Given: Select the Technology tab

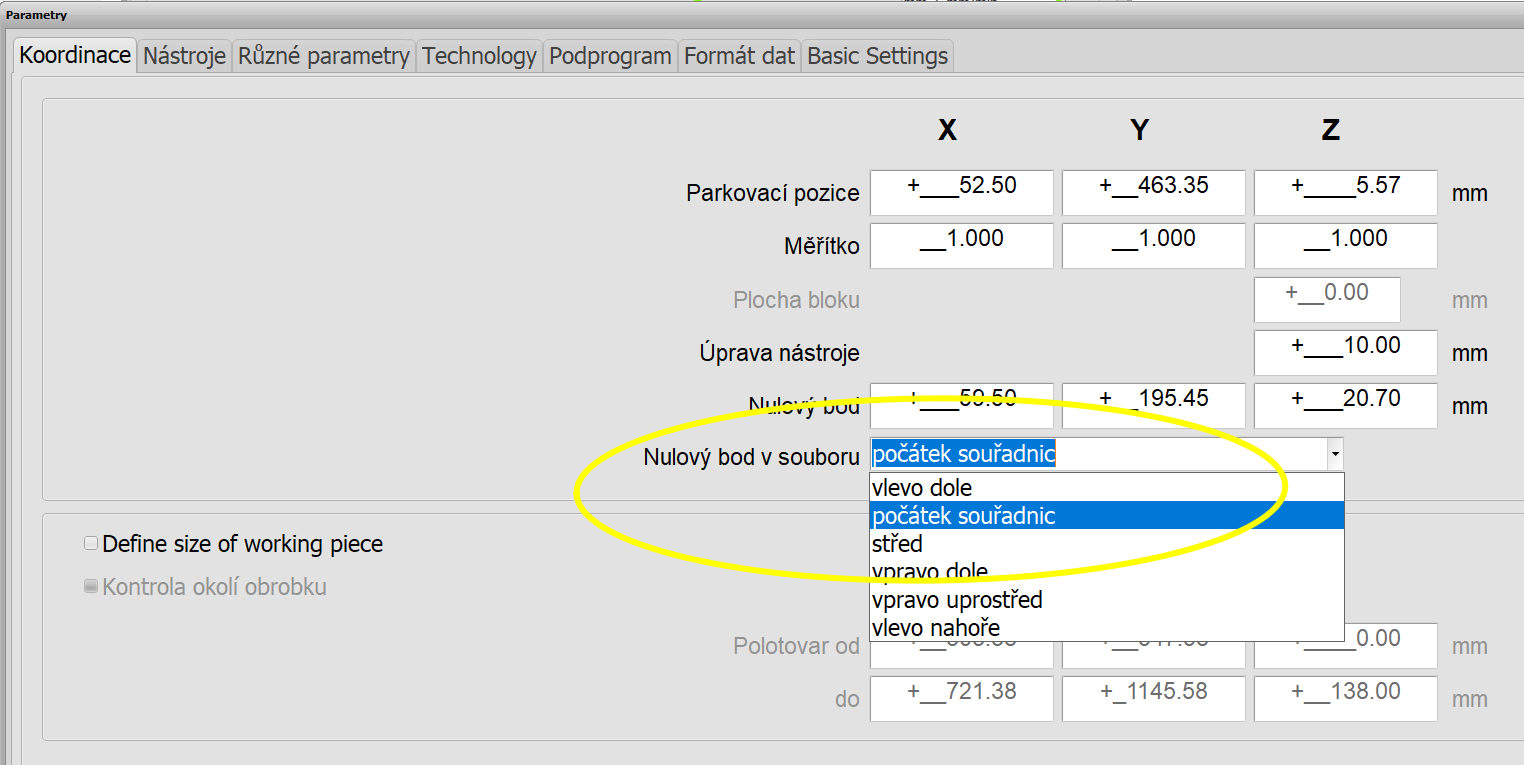Looking at the screenshot, I should click(479, 56).
